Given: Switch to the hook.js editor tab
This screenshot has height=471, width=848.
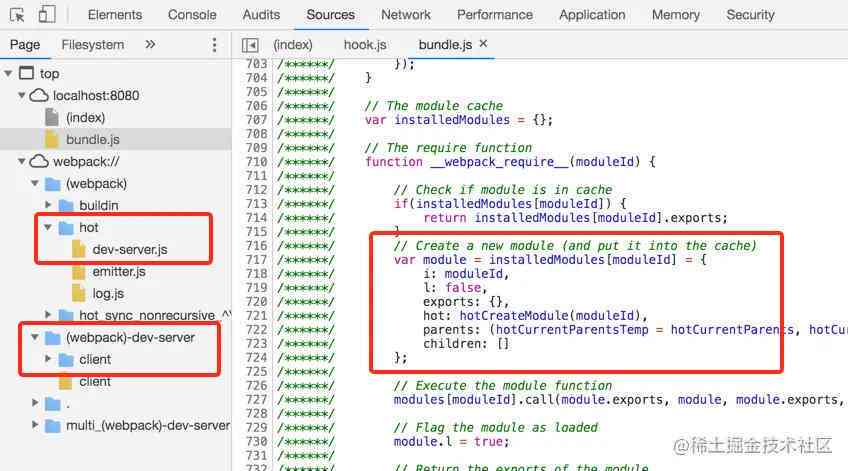Looking at the screenshot, I should (x=365, y=45).
